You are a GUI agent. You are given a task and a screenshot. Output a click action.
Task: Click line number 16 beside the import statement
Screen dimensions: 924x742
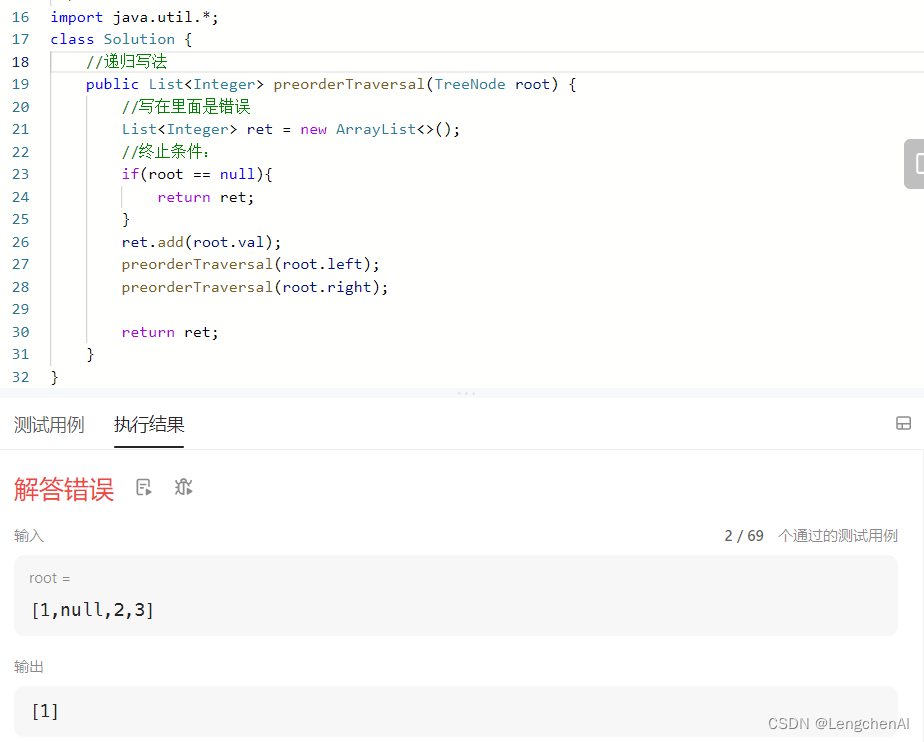point(20,16)
